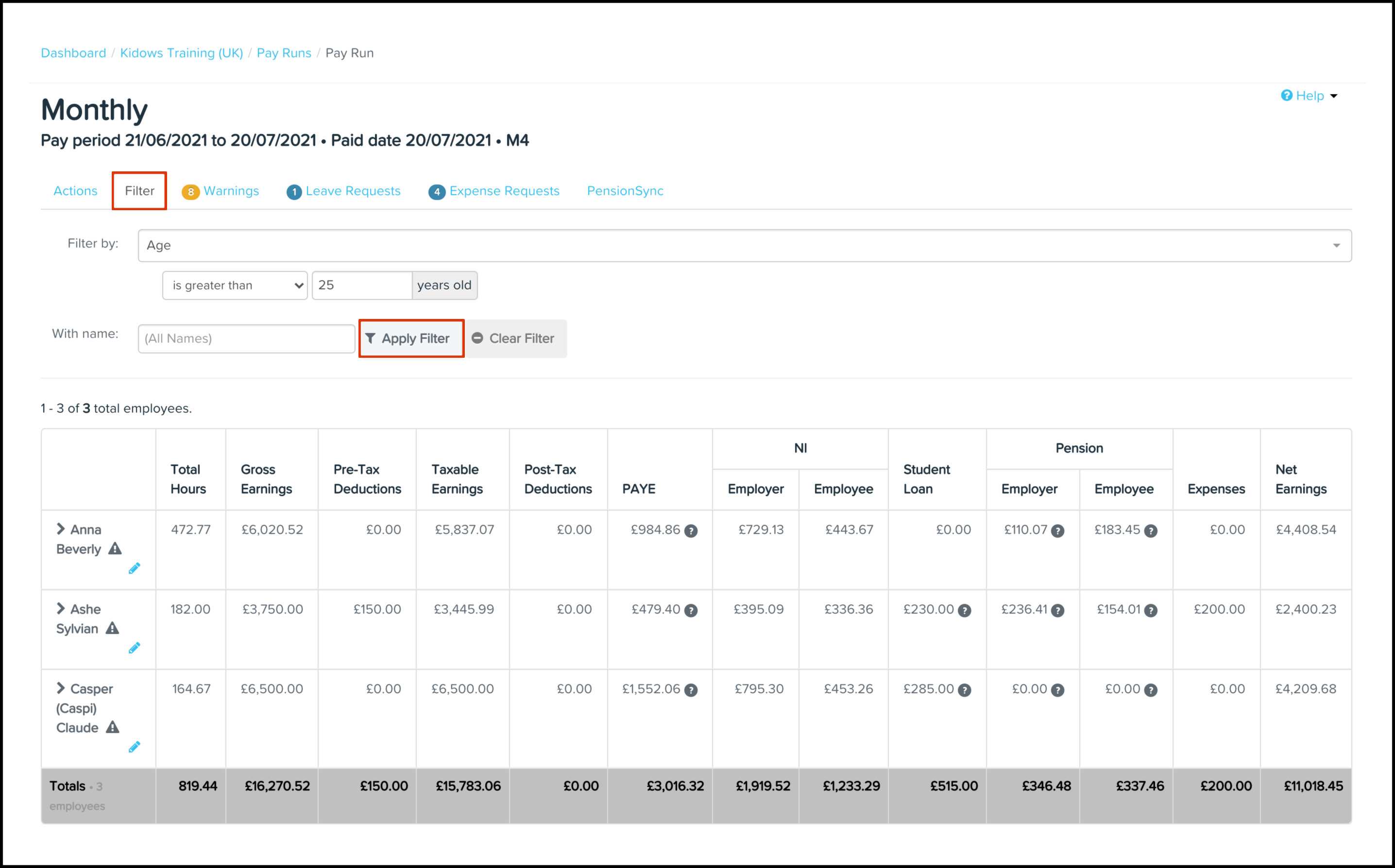The width and height of the screenshot is (1395, 868).
Task: Open help icon beside employee pension £183.45
Action: [x=1151, y=531]
